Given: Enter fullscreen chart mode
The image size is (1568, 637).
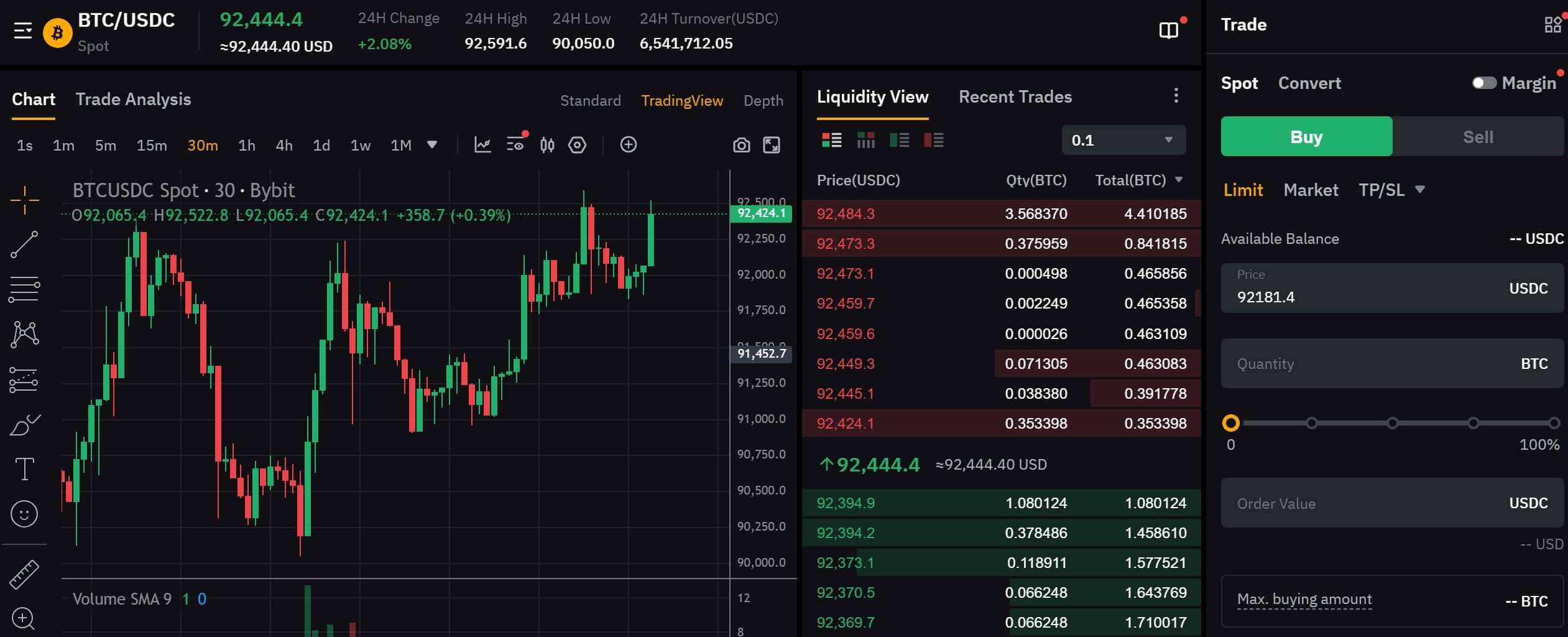Looking at the screenshot, I should tap(773, 144).
